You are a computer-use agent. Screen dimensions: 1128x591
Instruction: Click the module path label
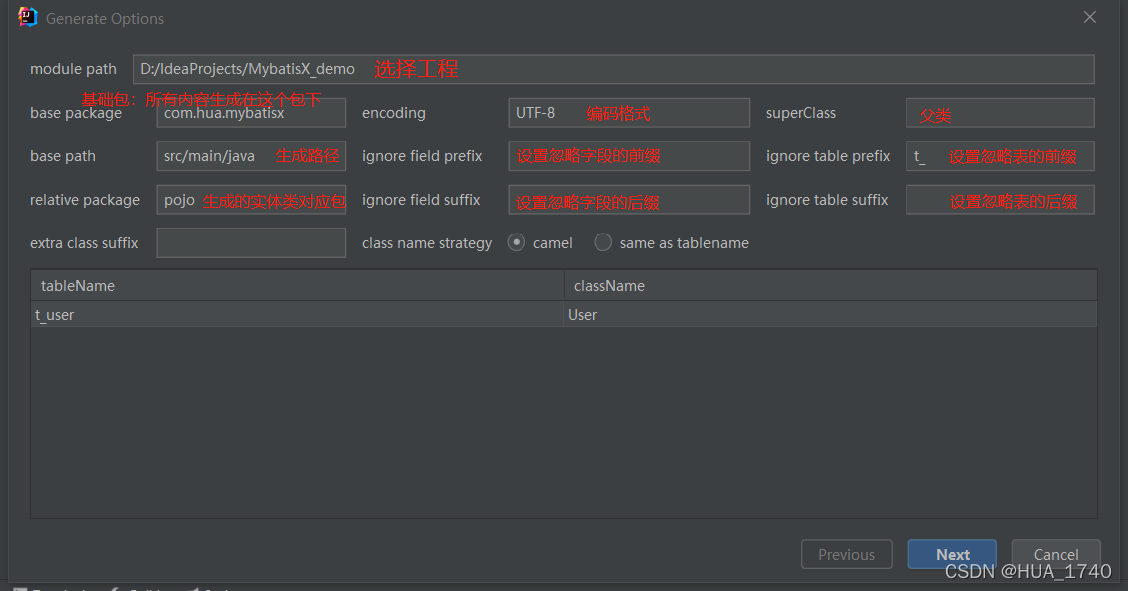[x=73, y=69]
